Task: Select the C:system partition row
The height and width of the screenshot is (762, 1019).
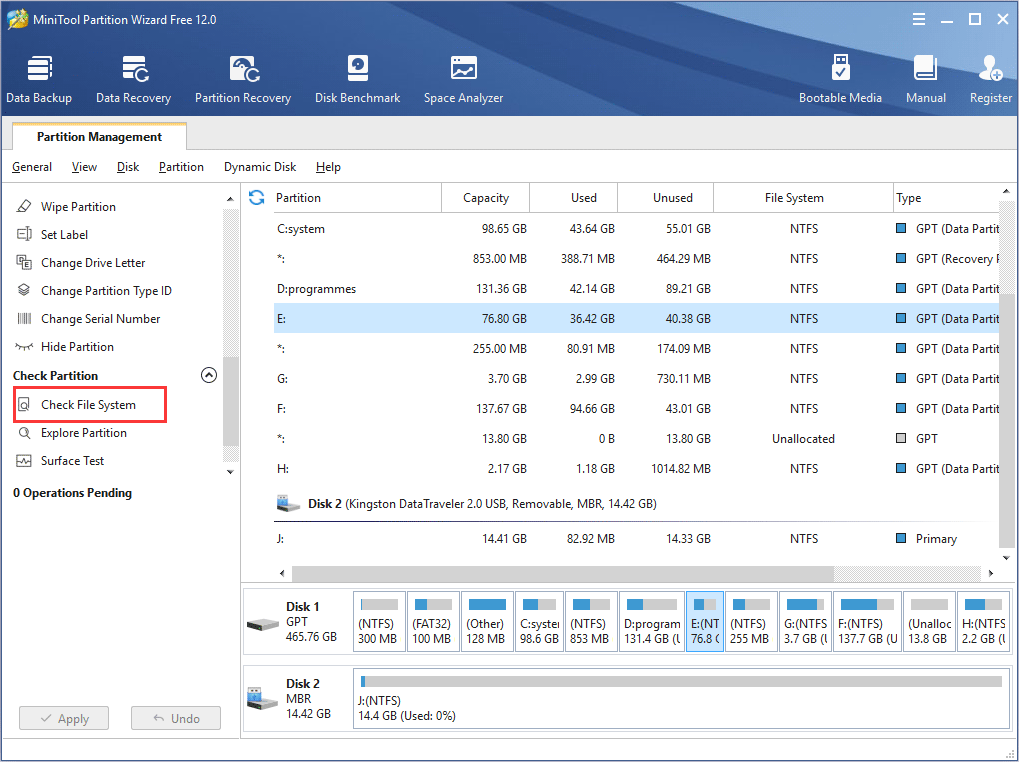Action: pos(636,229)
